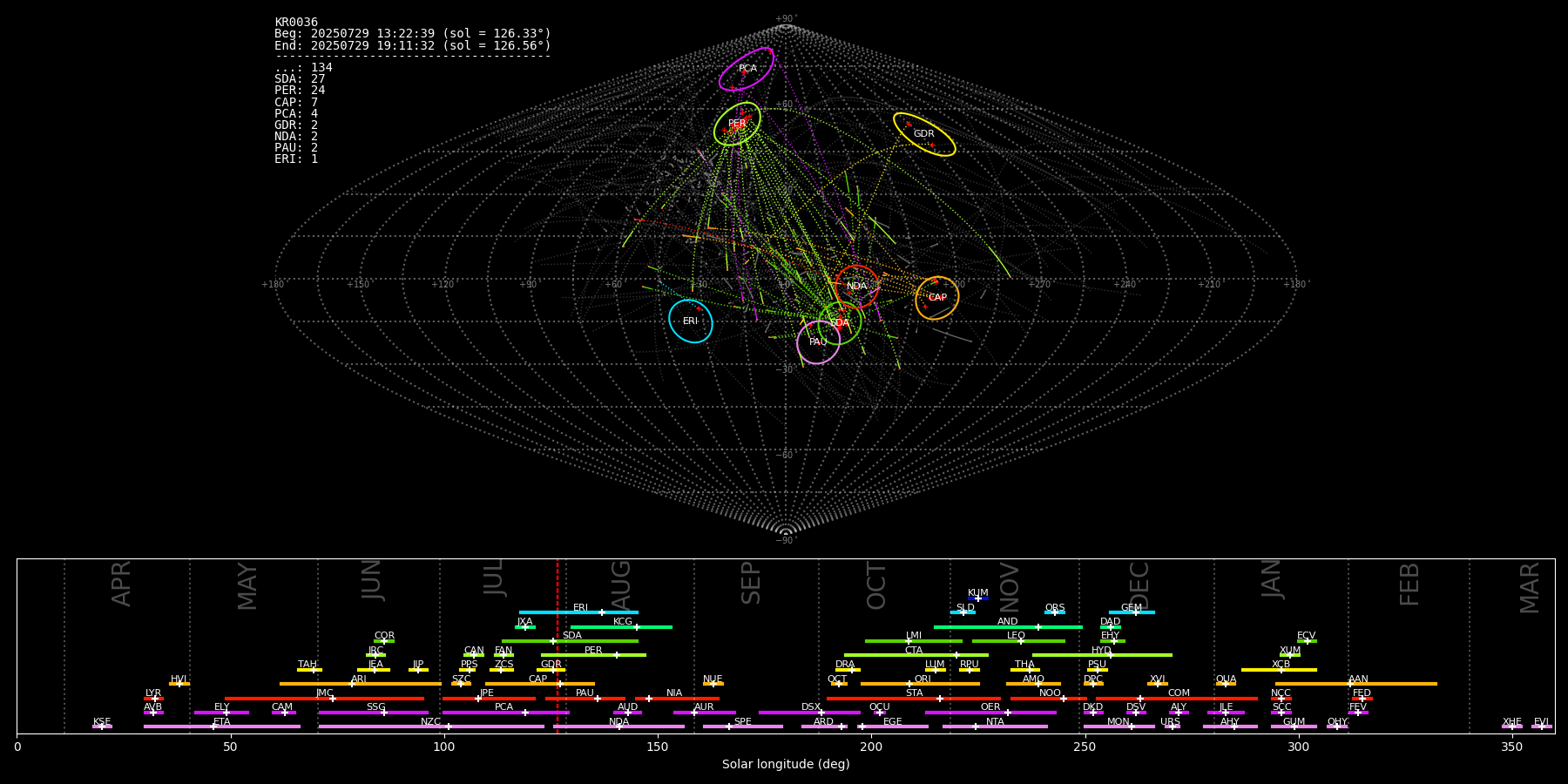This screenshot has height=784, width=1568.
Task: Click the 300 tick on solar longitude axis
Action: (1298, 747)
